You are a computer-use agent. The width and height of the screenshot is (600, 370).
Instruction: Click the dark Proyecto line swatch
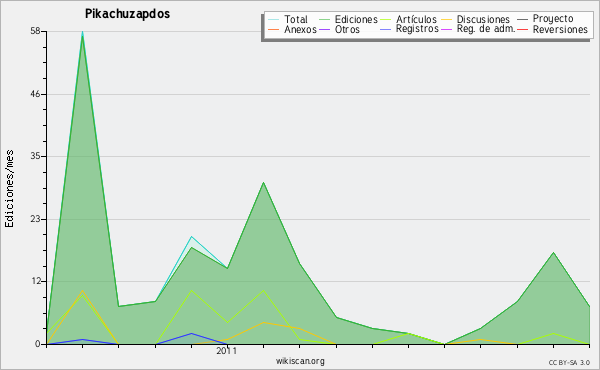tap(523, 19)
